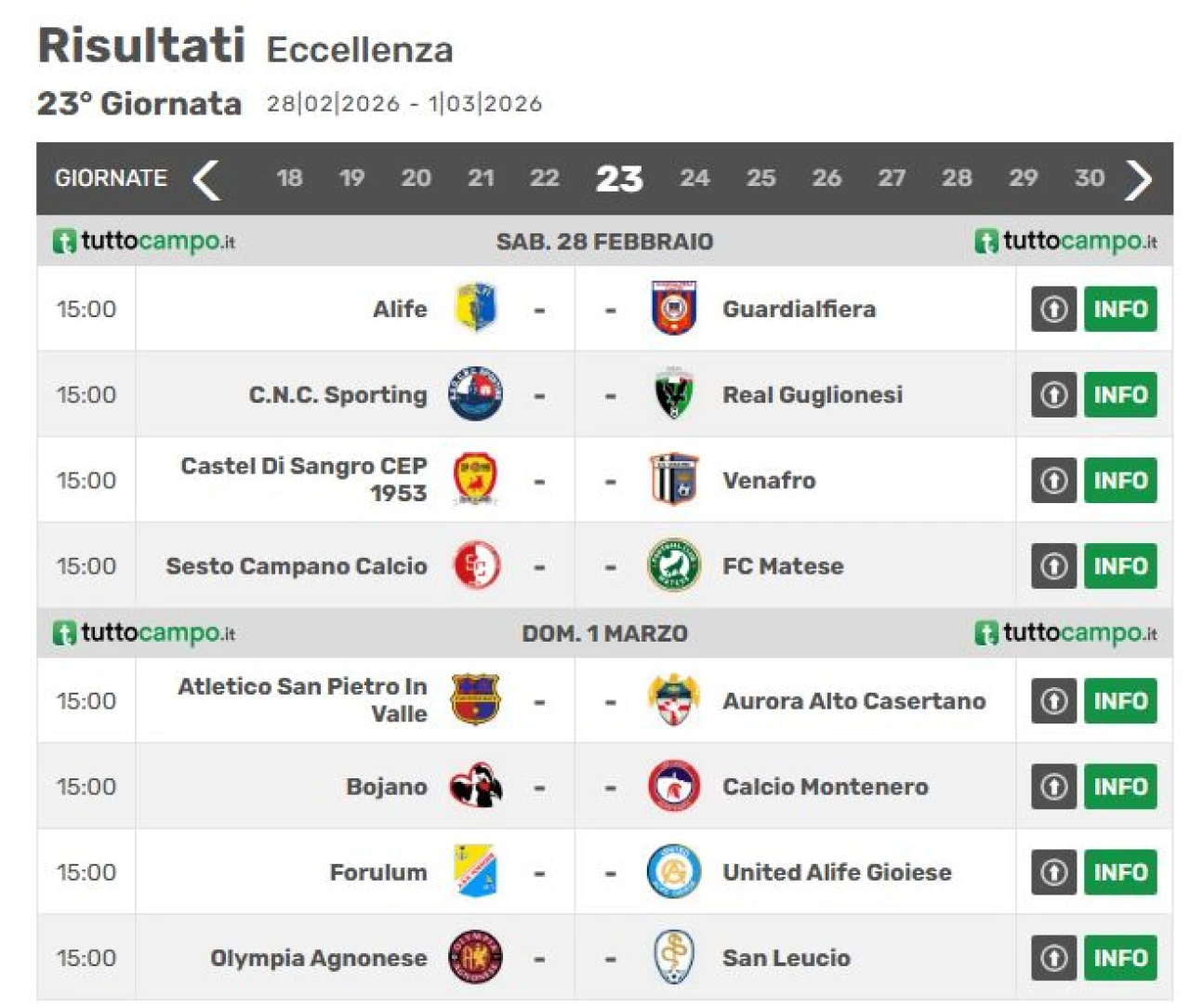
Task: Click the Alife team crest icon
Action: 476,309
